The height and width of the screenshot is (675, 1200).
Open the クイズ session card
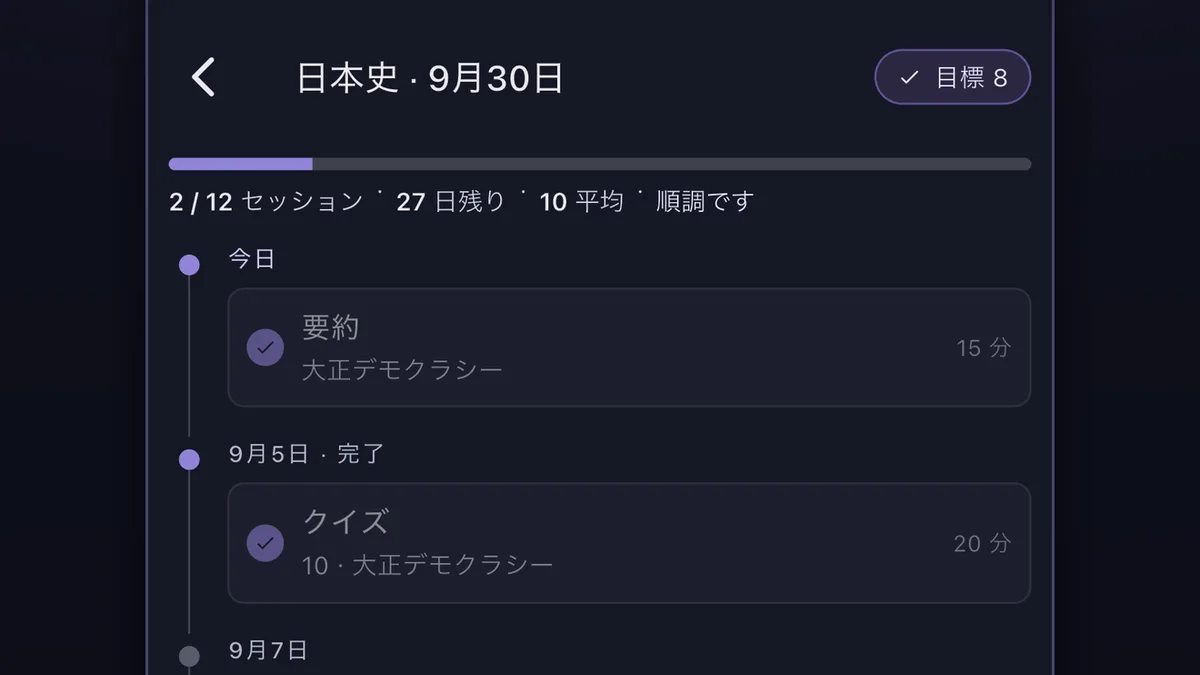[x=629, y=543]
